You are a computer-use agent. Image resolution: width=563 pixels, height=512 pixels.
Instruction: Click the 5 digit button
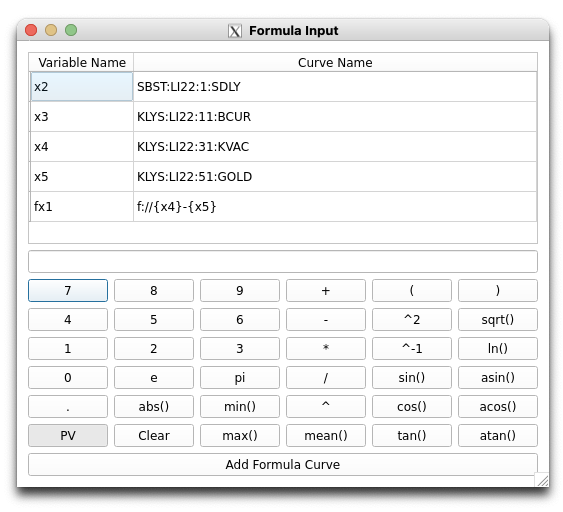tap(154, 320)
